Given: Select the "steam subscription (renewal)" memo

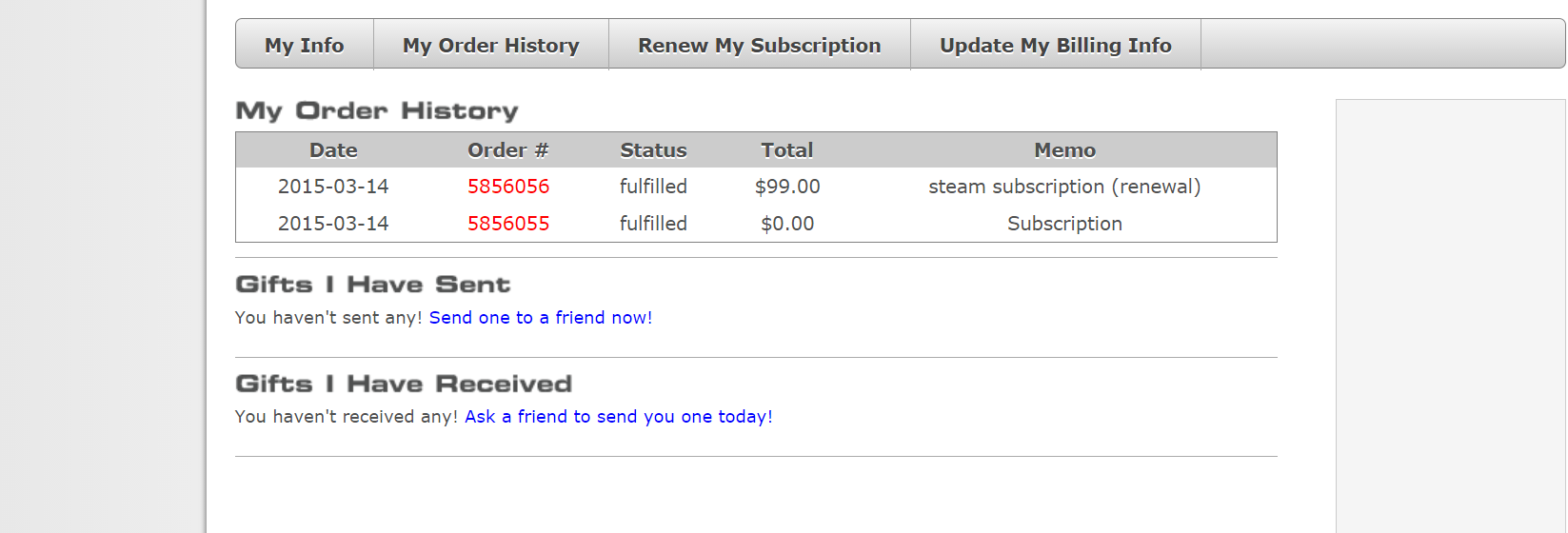Looking at the screenshot, I should pyautogui.click(x=1064, y=187).
